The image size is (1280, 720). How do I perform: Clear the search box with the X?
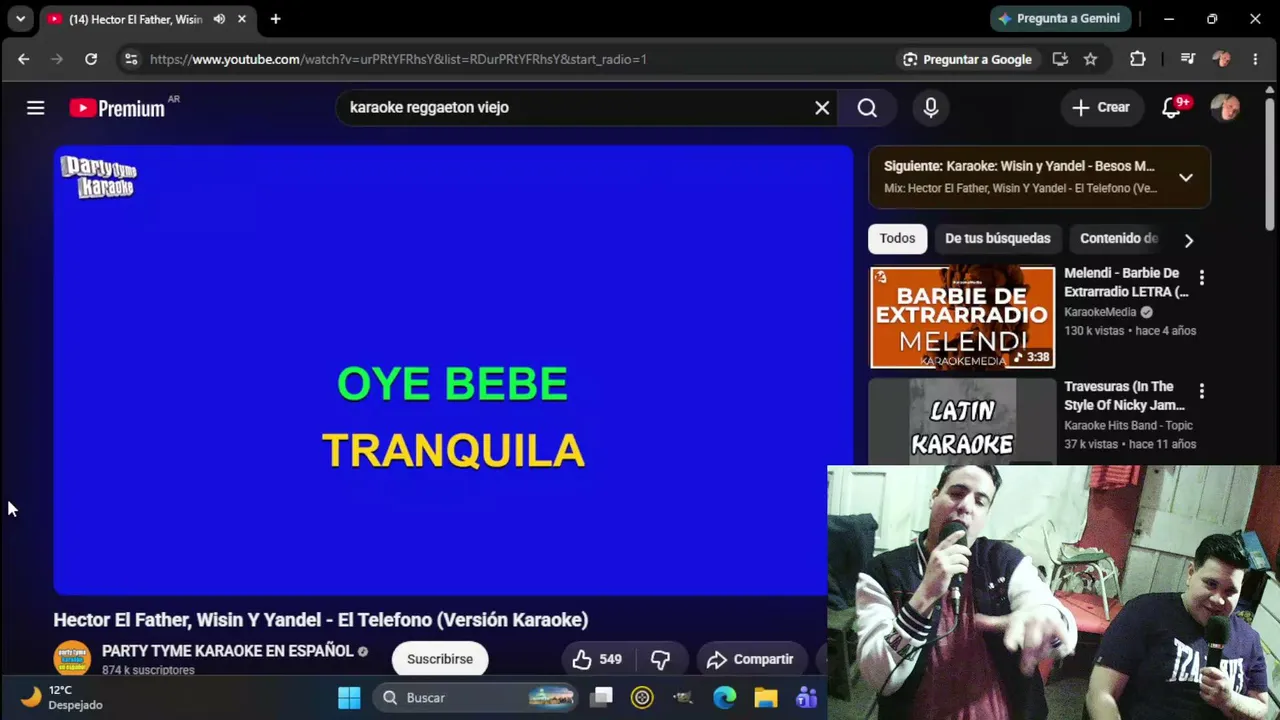pos(822,108)
